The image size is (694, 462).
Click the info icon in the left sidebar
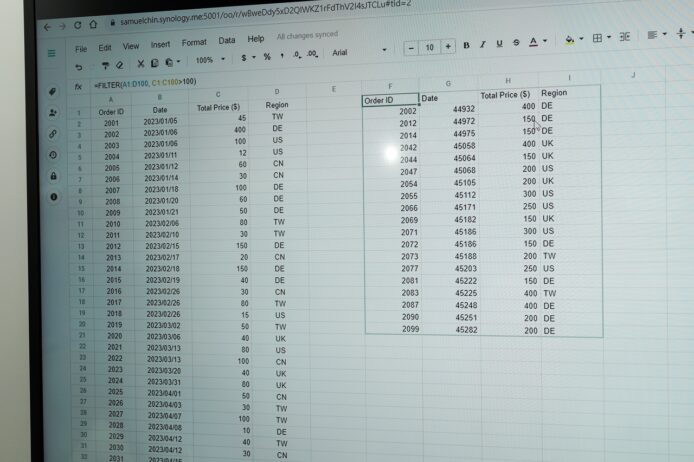(x=53, y=197)
